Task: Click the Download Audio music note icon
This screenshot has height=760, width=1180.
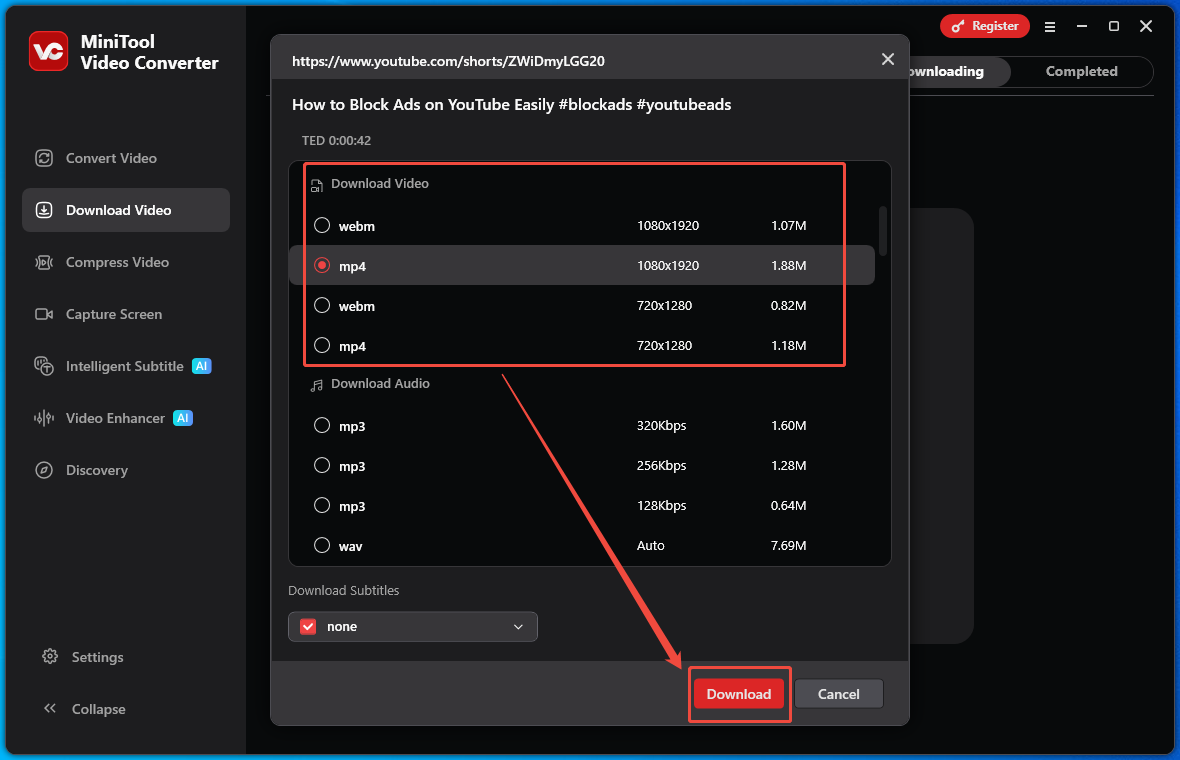Action: click(317, 385)
